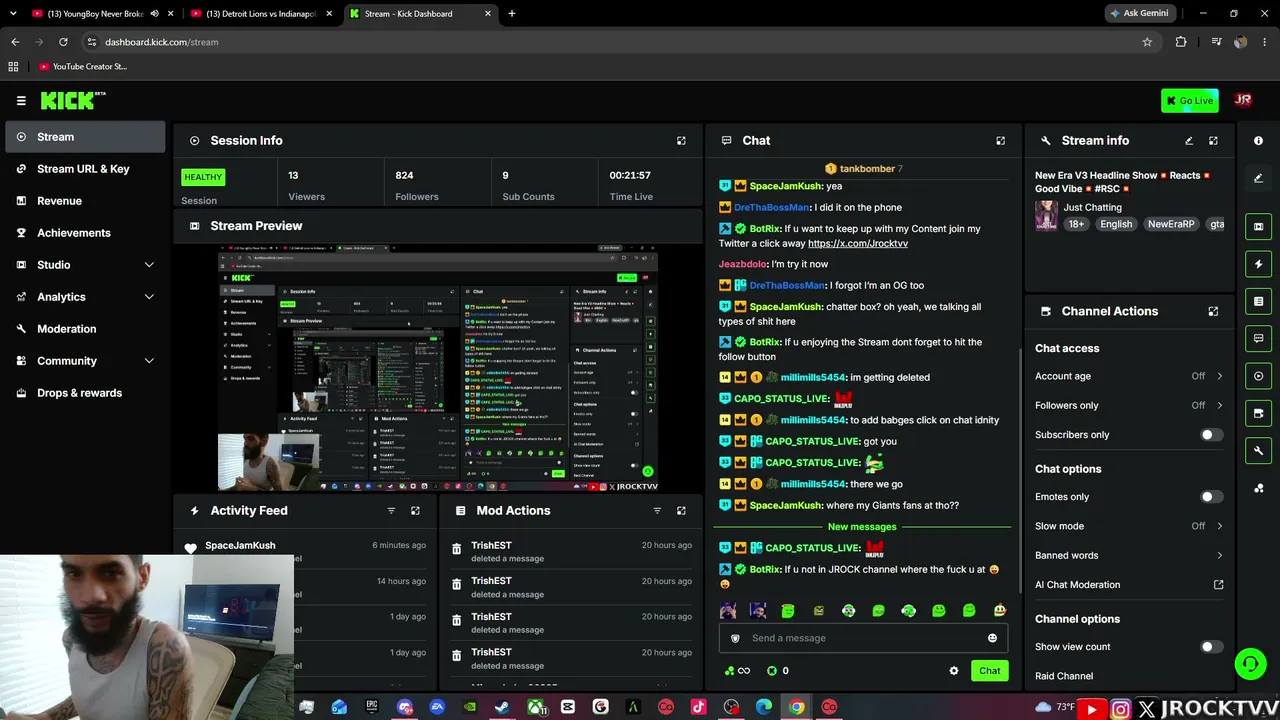The height and width of the screenshot is (720, 1280).
Task: Click the Stream Preview video thumbnail
Action: pyautogui.click(x=438, y=368)
